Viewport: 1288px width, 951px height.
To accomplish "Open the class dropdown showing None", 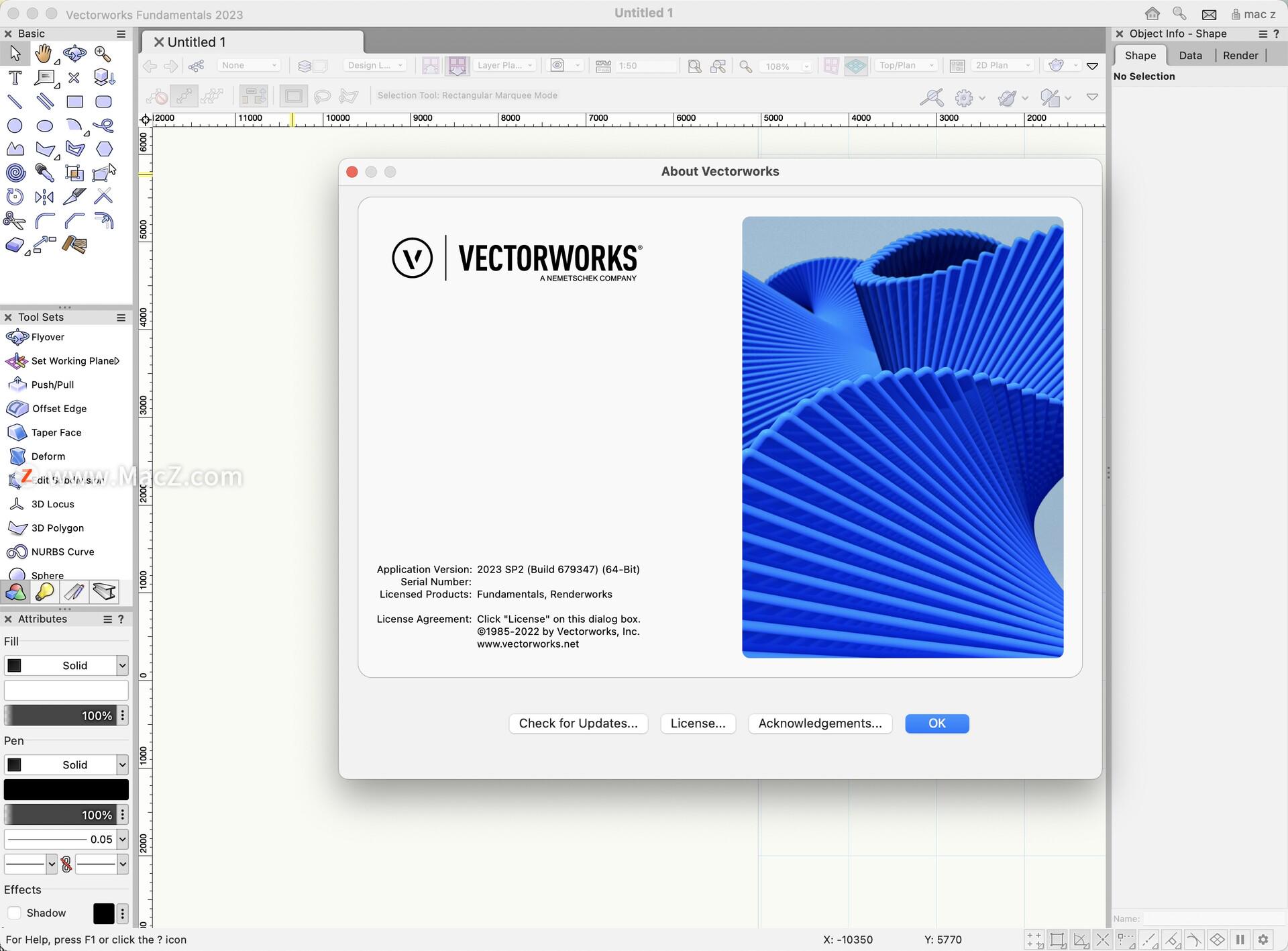I will pos(248,65).
